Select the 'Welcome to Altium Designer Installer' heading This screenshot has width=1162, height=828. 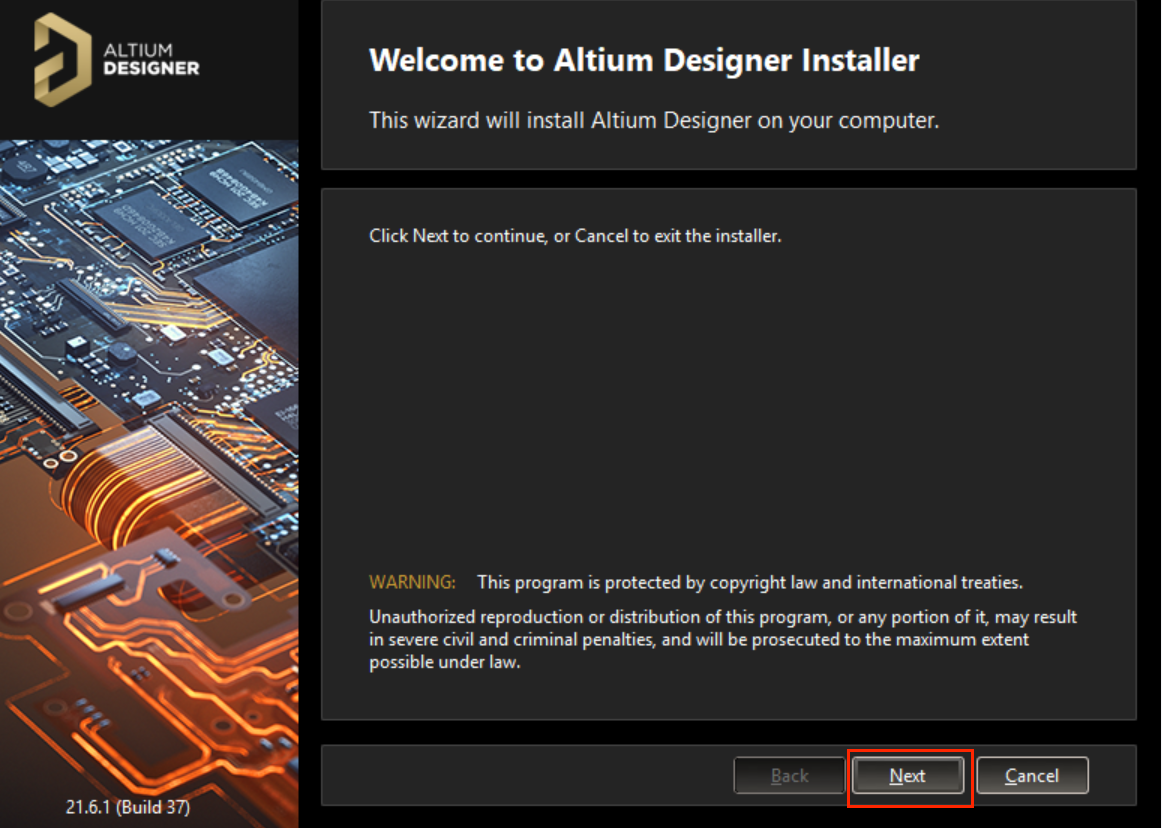tap(644, 60)
